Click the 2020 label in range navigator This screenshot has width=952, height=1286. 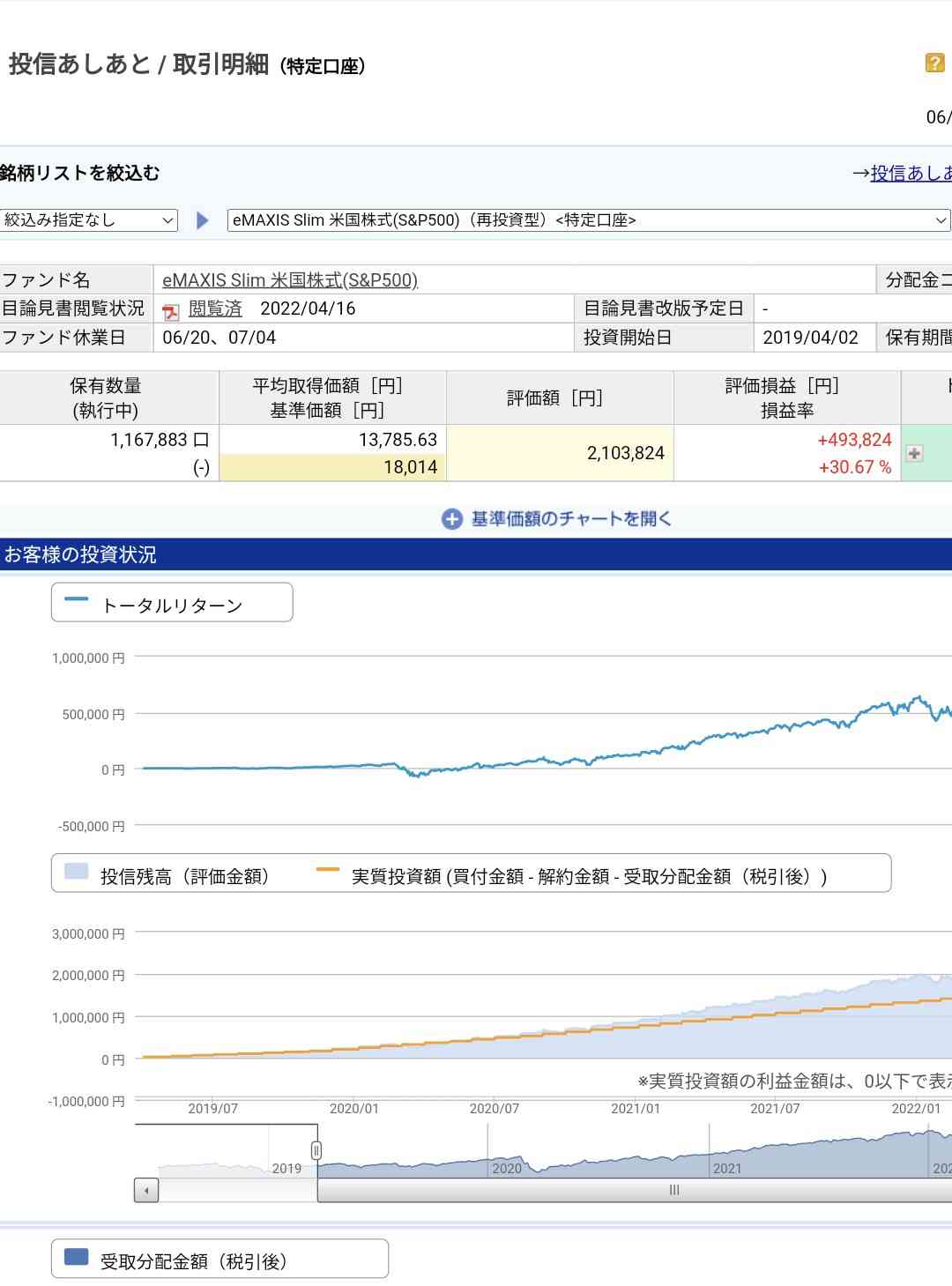pyautogui.click(x=507, y=1169)
